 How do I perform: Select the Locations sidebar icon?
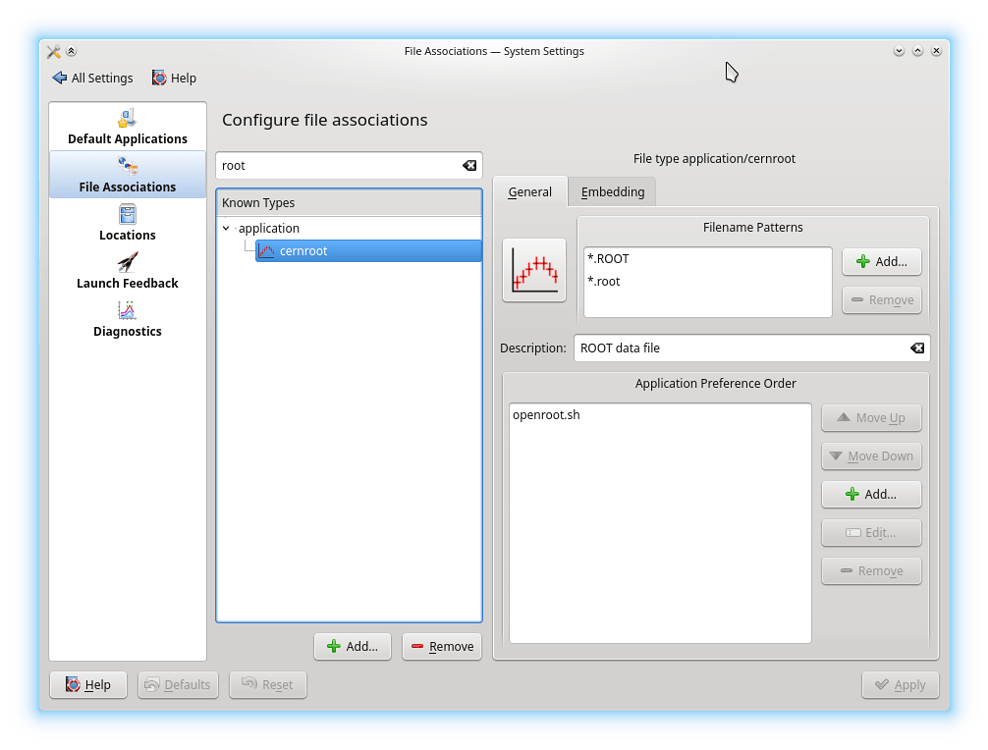pyautogui.click(x=127, y=214)
